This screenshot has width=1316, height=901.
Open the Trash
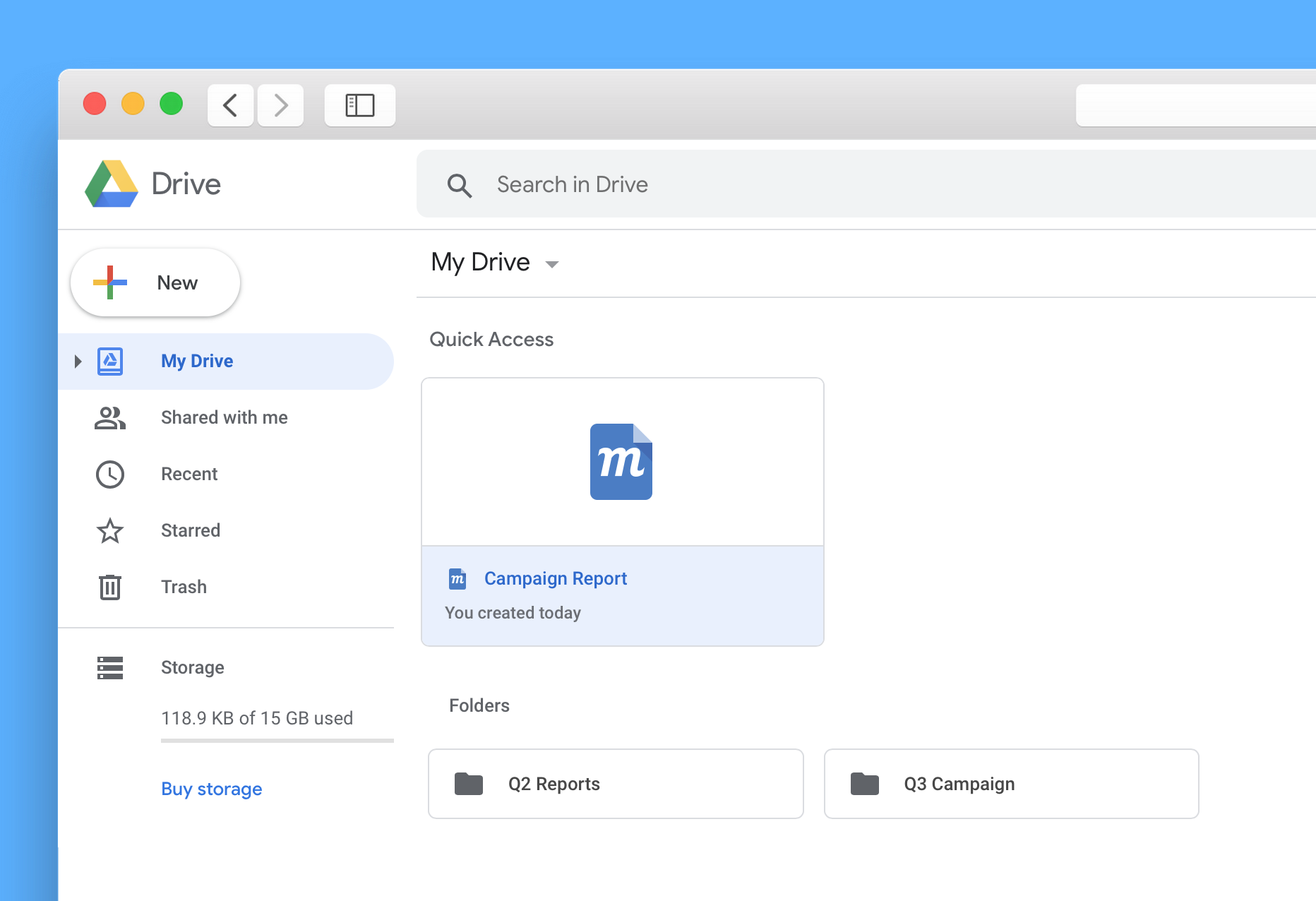[184, 587]
